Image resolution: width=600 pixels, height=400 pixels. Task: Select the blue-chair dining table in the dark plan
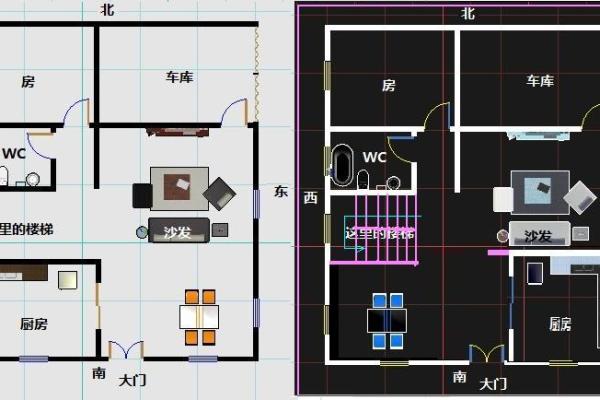tap(386, 320)
